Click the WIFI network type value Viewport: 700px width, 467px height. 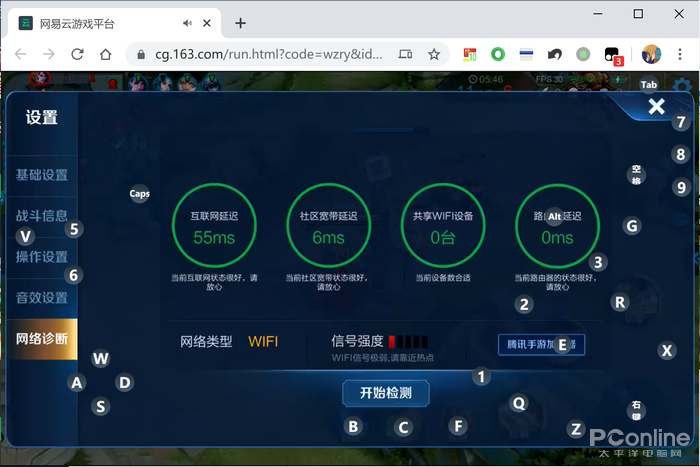pyautogui.click(x=263, y=342)
